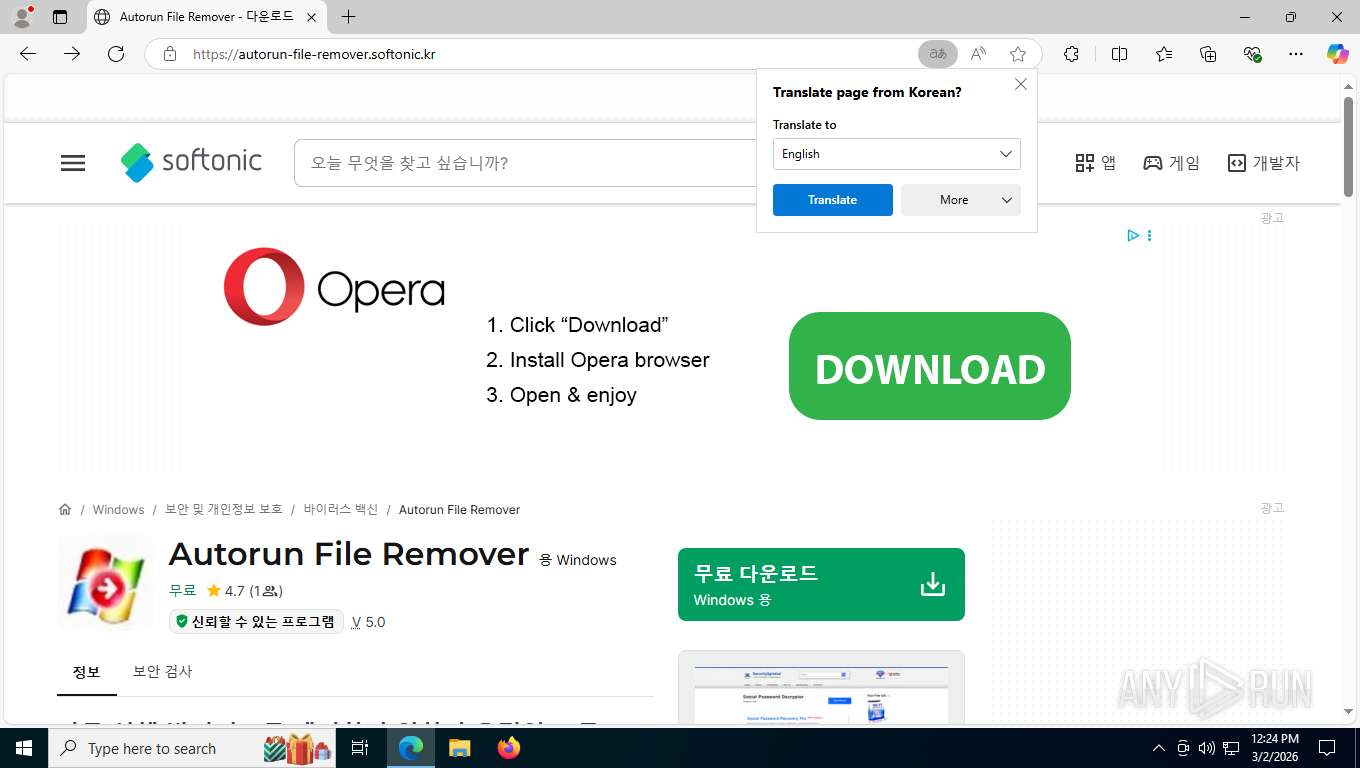This screenshot has height=768, width=1360.
Task: Click the taskbar search box
Action: click(192, 748)
